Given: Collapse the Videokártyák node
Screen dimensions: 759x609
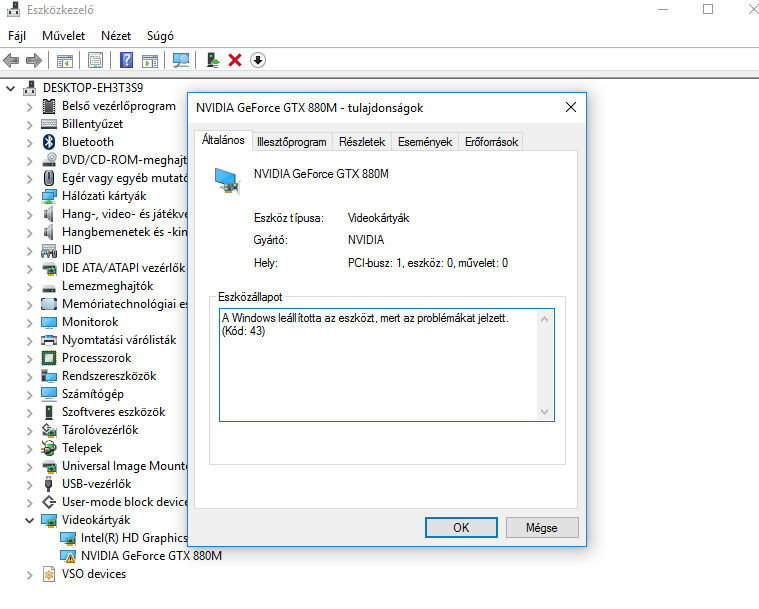Looking at the screenshot, I should [30, 521].
